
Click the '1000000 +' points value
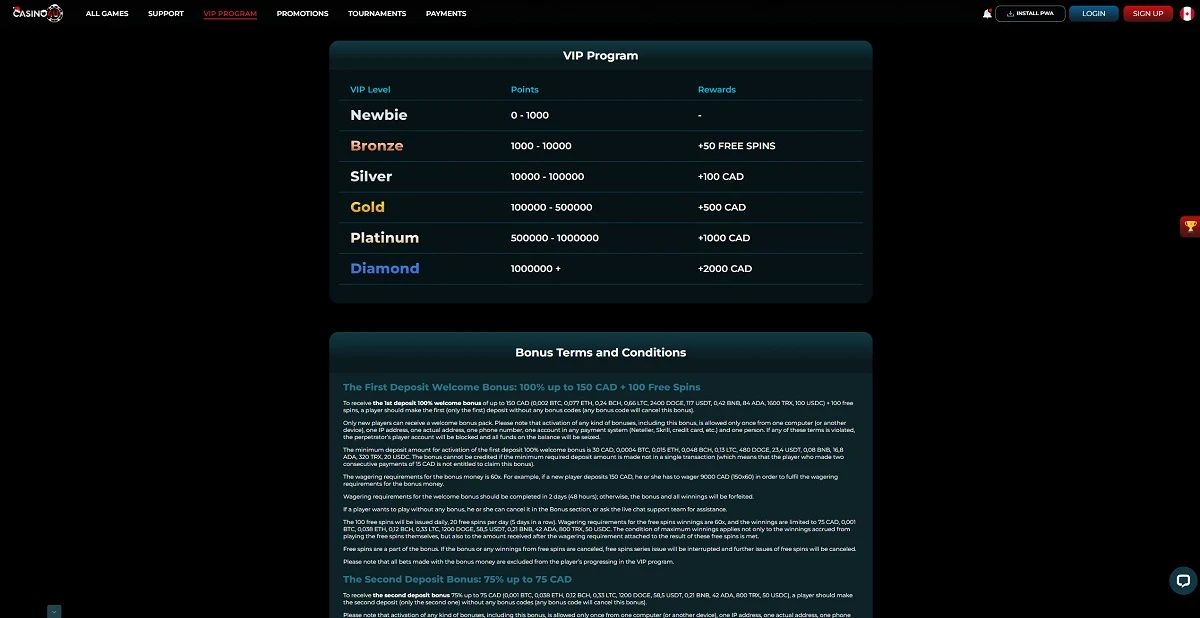536,269
